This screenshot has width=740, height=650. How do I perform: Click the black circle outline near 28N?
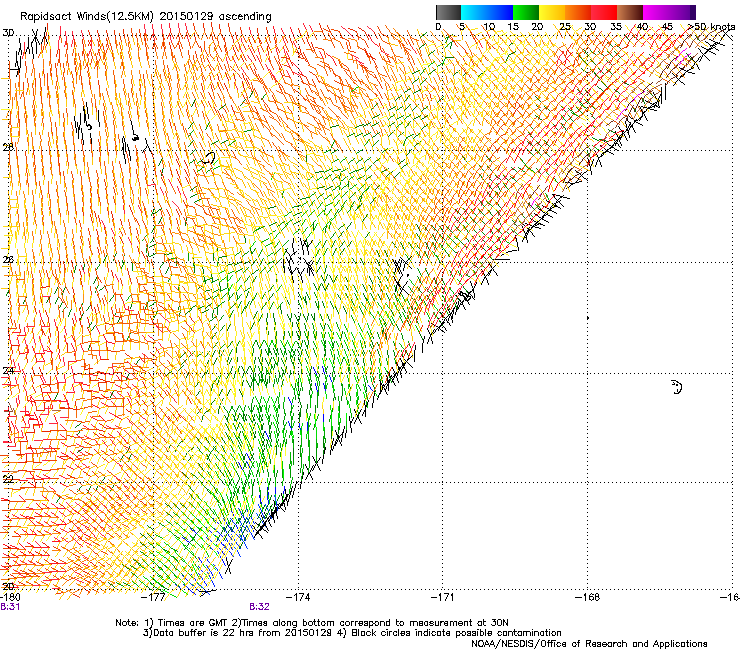pyautogui.click(x=209, y=158)
